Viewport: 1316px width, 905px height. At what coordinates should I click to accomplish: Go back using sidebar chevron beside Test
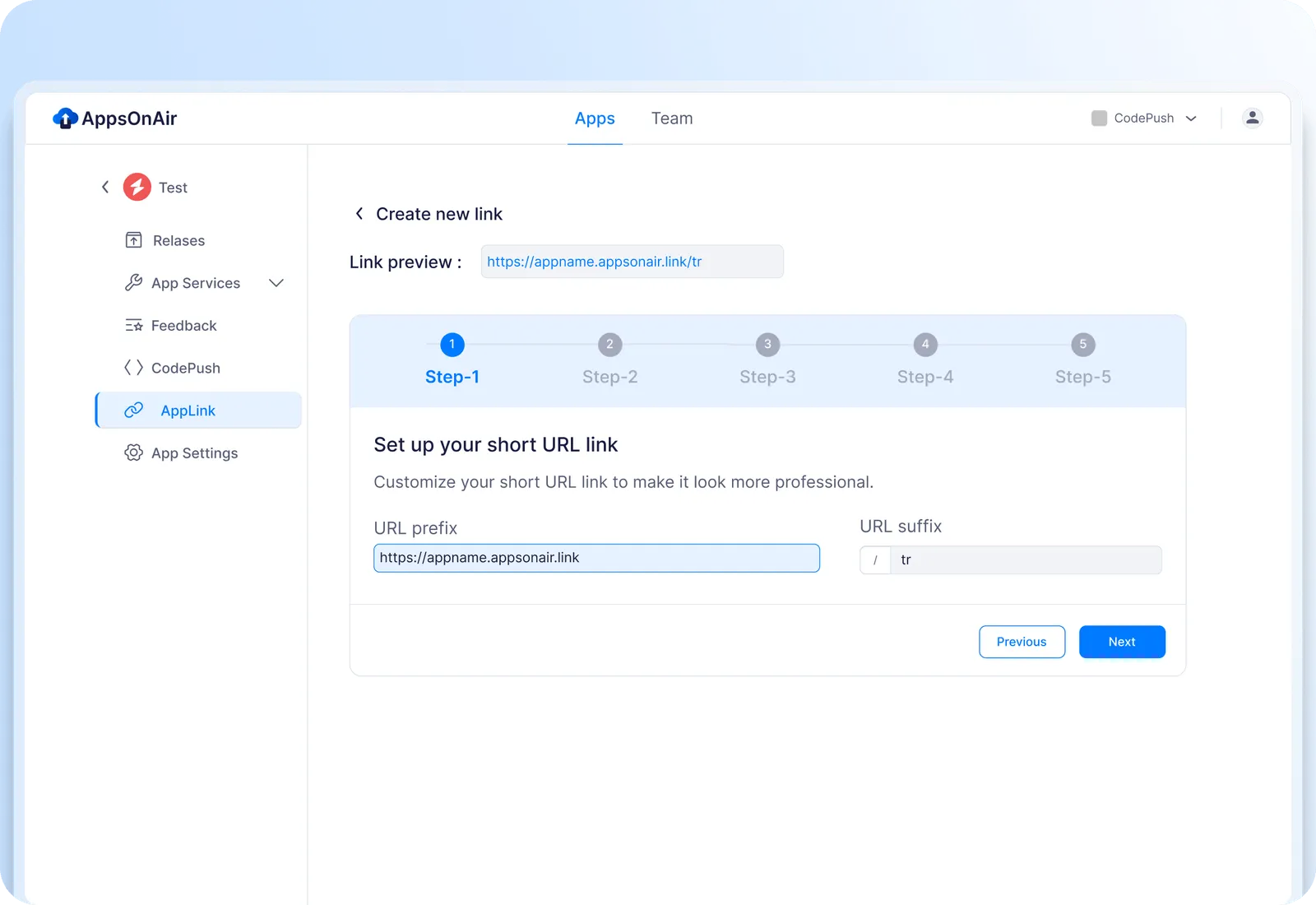[105, 188]
